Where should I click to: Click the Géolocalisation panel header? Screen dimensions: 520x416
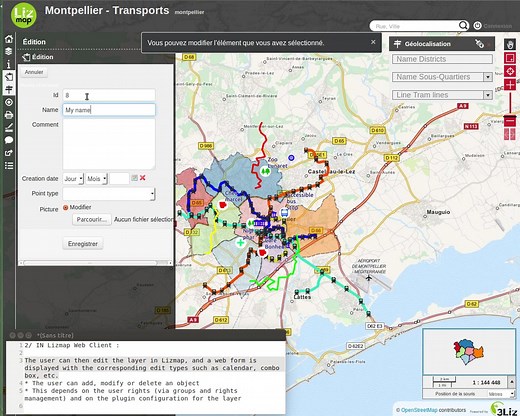click(x=442, y=44)
